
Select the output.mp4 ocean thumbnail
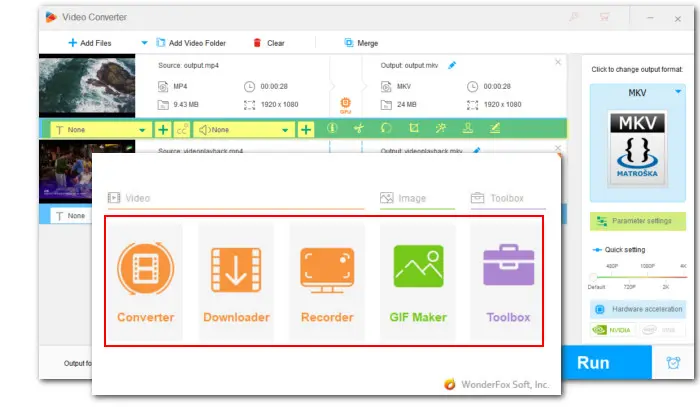87,86
